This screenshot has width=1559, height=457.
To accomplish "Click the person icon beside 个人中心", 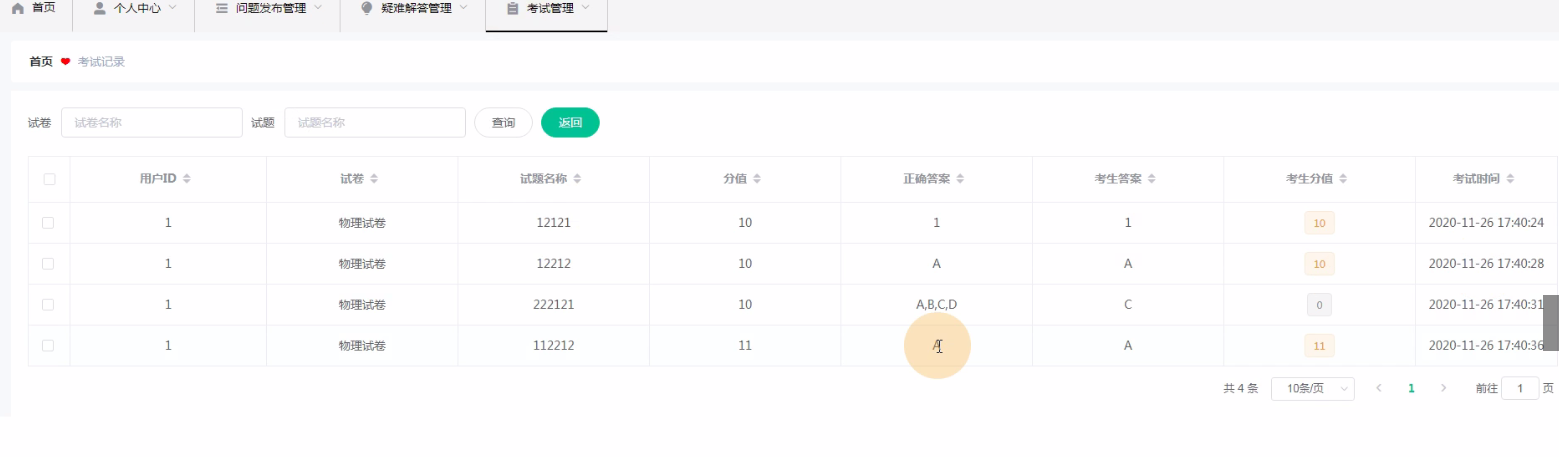I will pyautogui.click(x=100, y=8).
